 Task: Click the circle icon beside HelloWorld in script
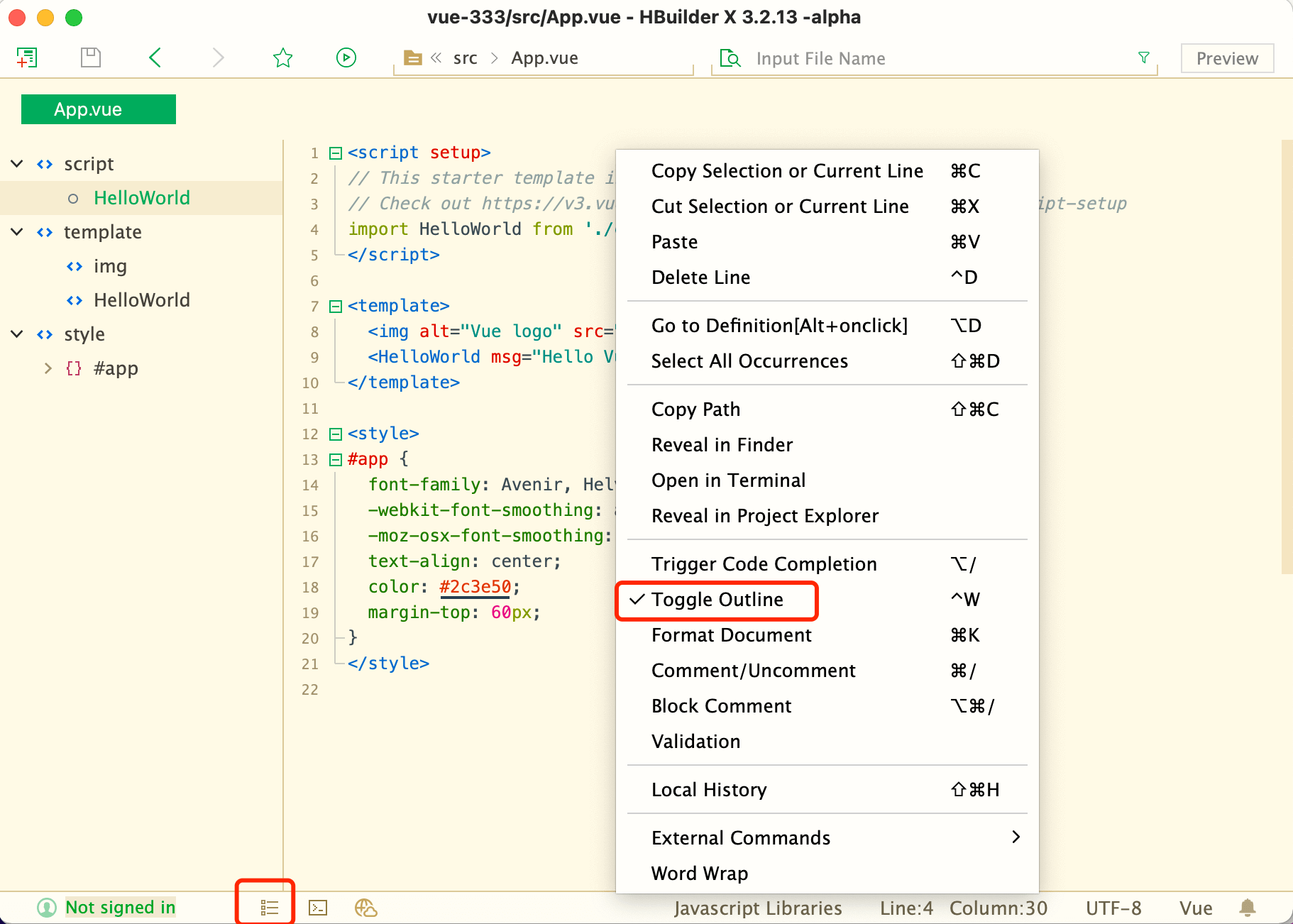(x=73, y=199)
